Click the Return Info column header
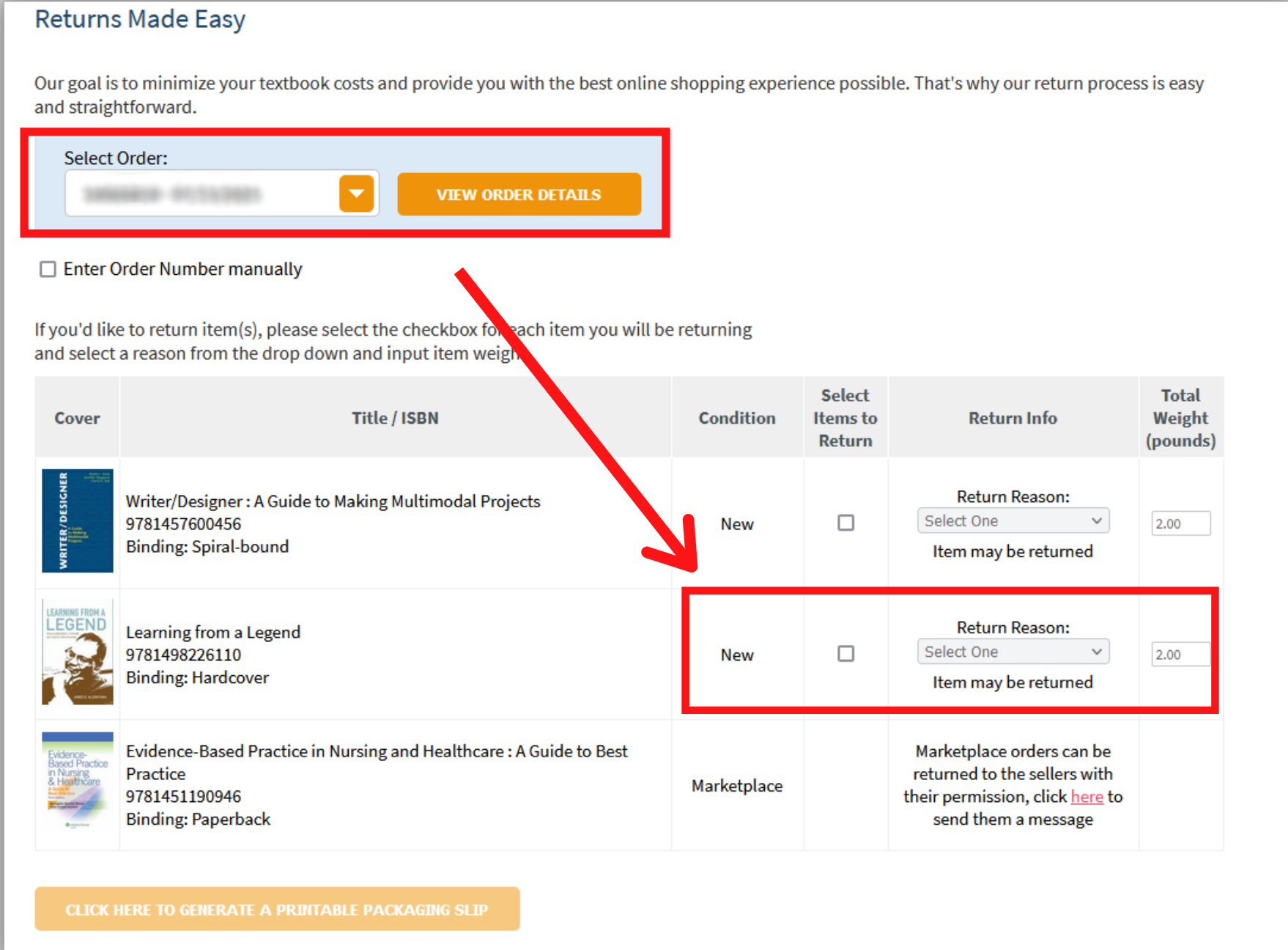 (x=1013, y=417)
